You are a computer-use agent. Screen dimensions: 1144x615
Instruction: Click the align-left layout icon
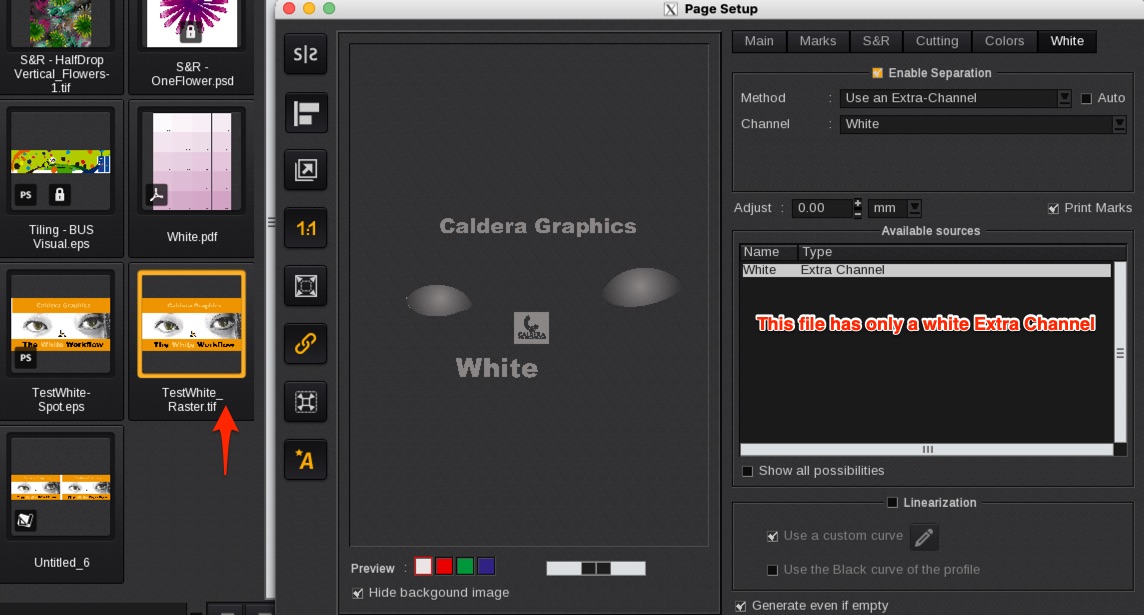pyautogui.click(x=305, y=113)
